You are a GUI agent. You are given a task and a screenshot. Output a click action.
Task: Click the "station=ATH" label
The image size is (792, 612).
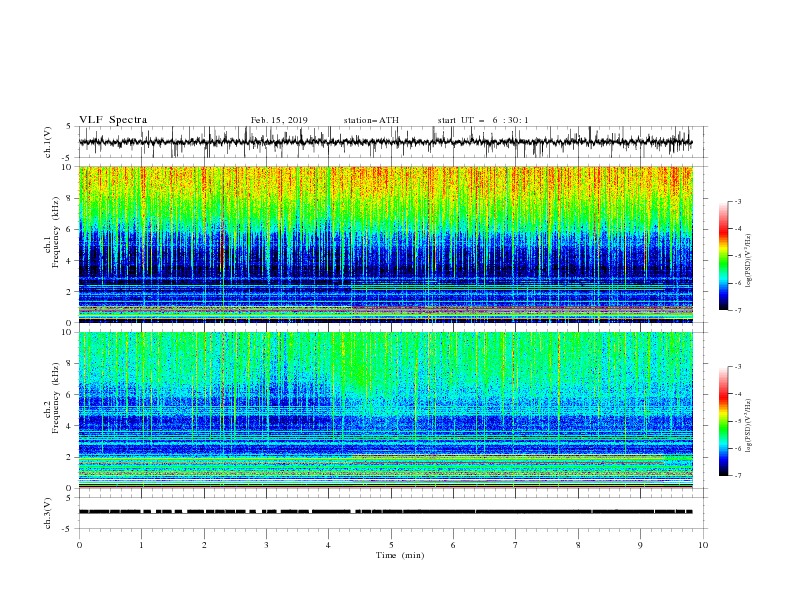point(371,120)
